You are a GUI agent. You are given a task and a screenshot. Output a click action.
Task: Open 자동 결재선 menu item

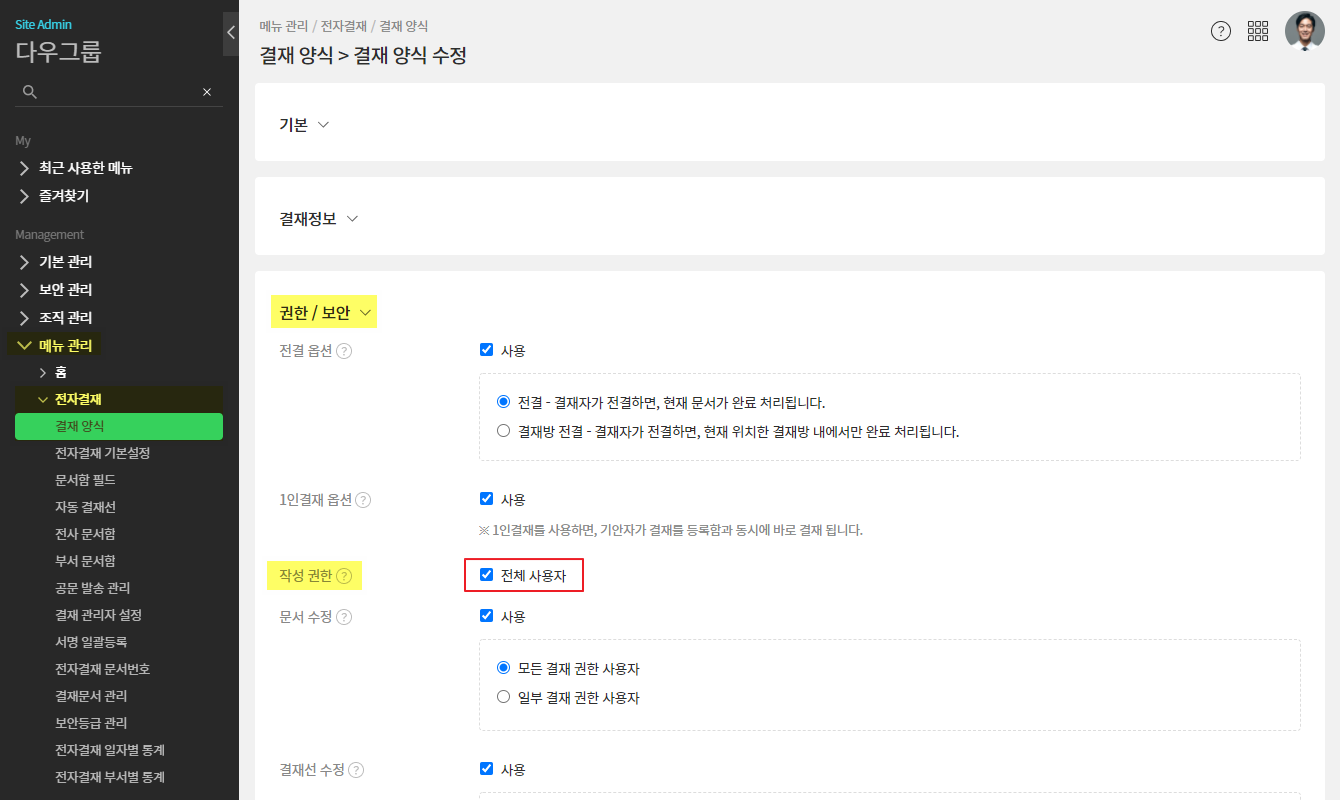pos(85,507)
